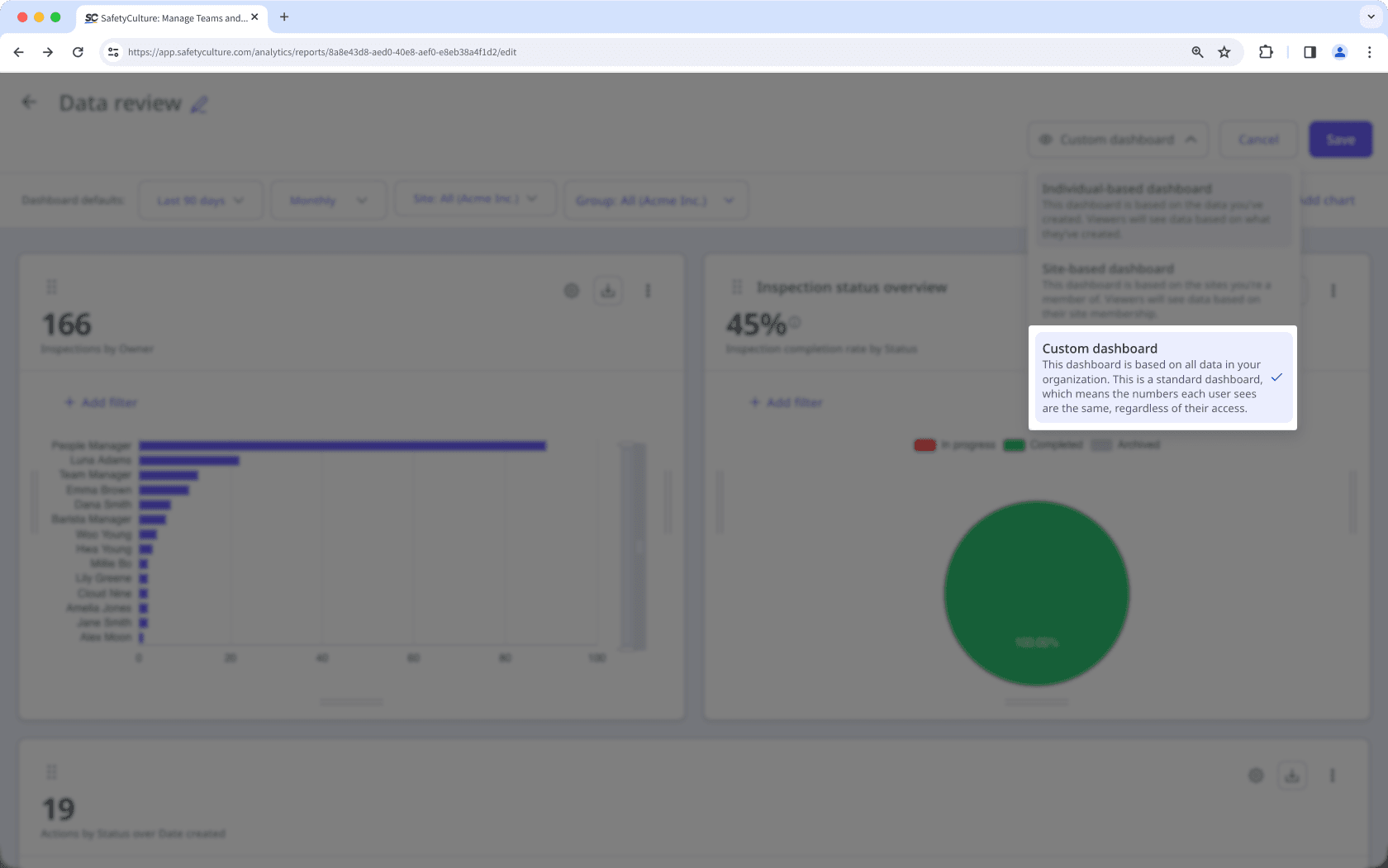Viewport: 1388px width, 868px height.
Task: Add a filter to Inspection status overview
Action: coord(786,402)
